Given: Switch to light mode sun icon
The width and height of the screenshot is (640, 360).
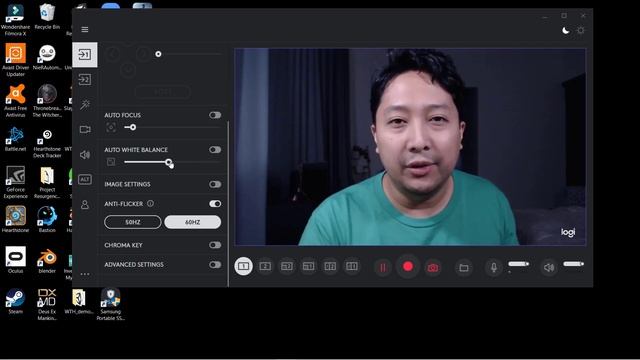Looking at the screenshot, I should [x=580, y=31].
